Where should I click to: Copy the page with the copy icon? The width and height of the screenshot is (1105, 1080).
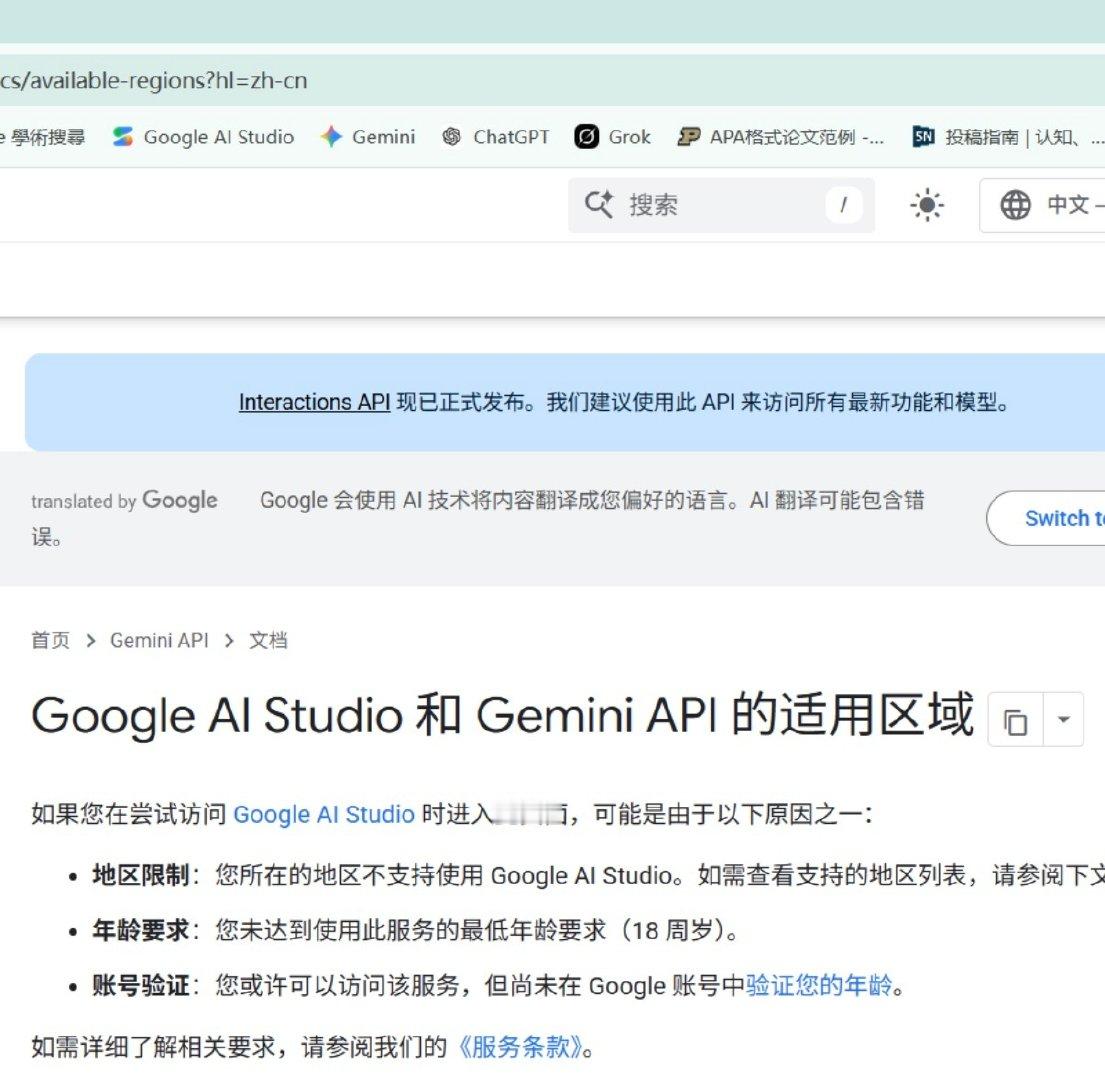1016,720
